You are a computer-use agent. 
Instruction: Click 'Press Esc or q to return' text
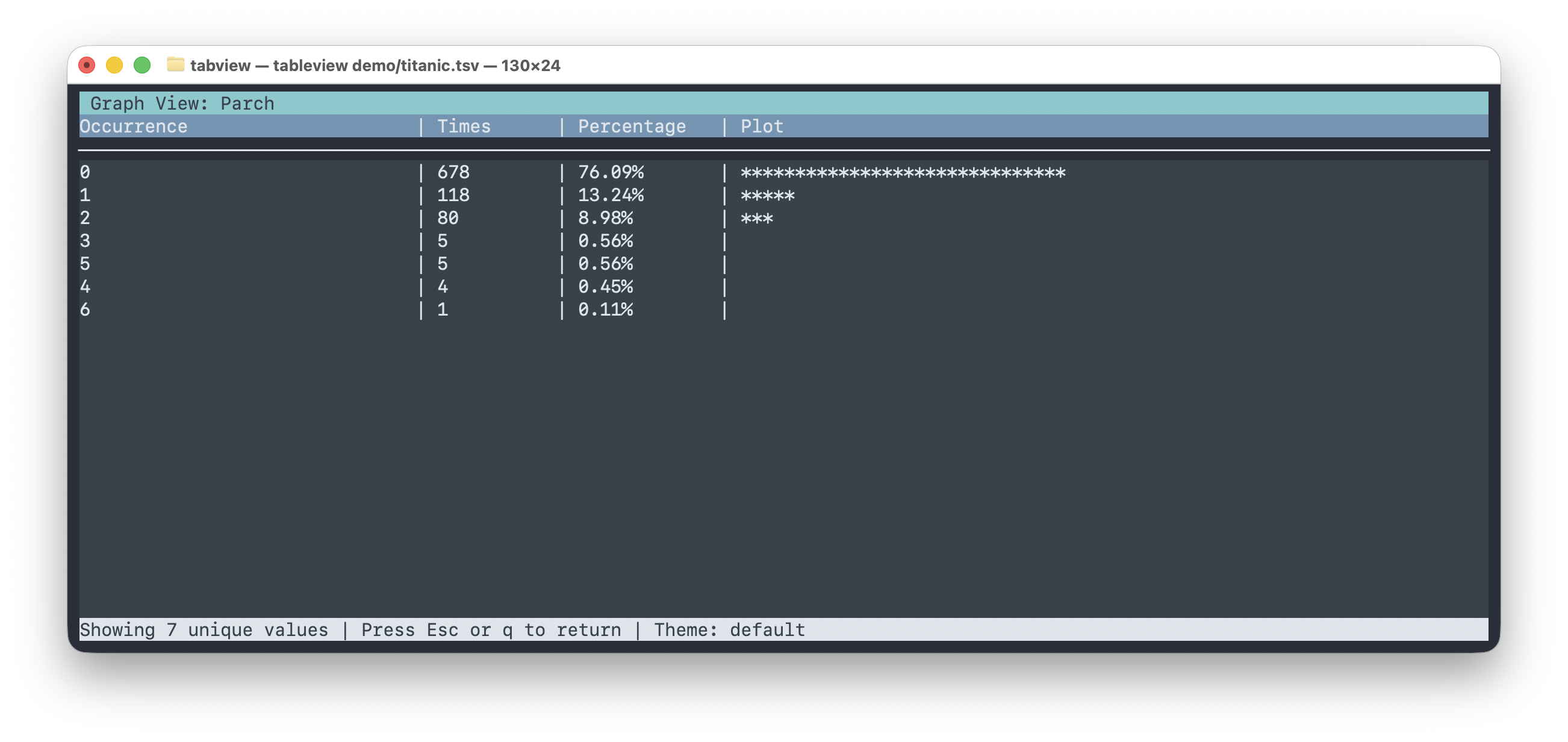(x=491, y=629)
